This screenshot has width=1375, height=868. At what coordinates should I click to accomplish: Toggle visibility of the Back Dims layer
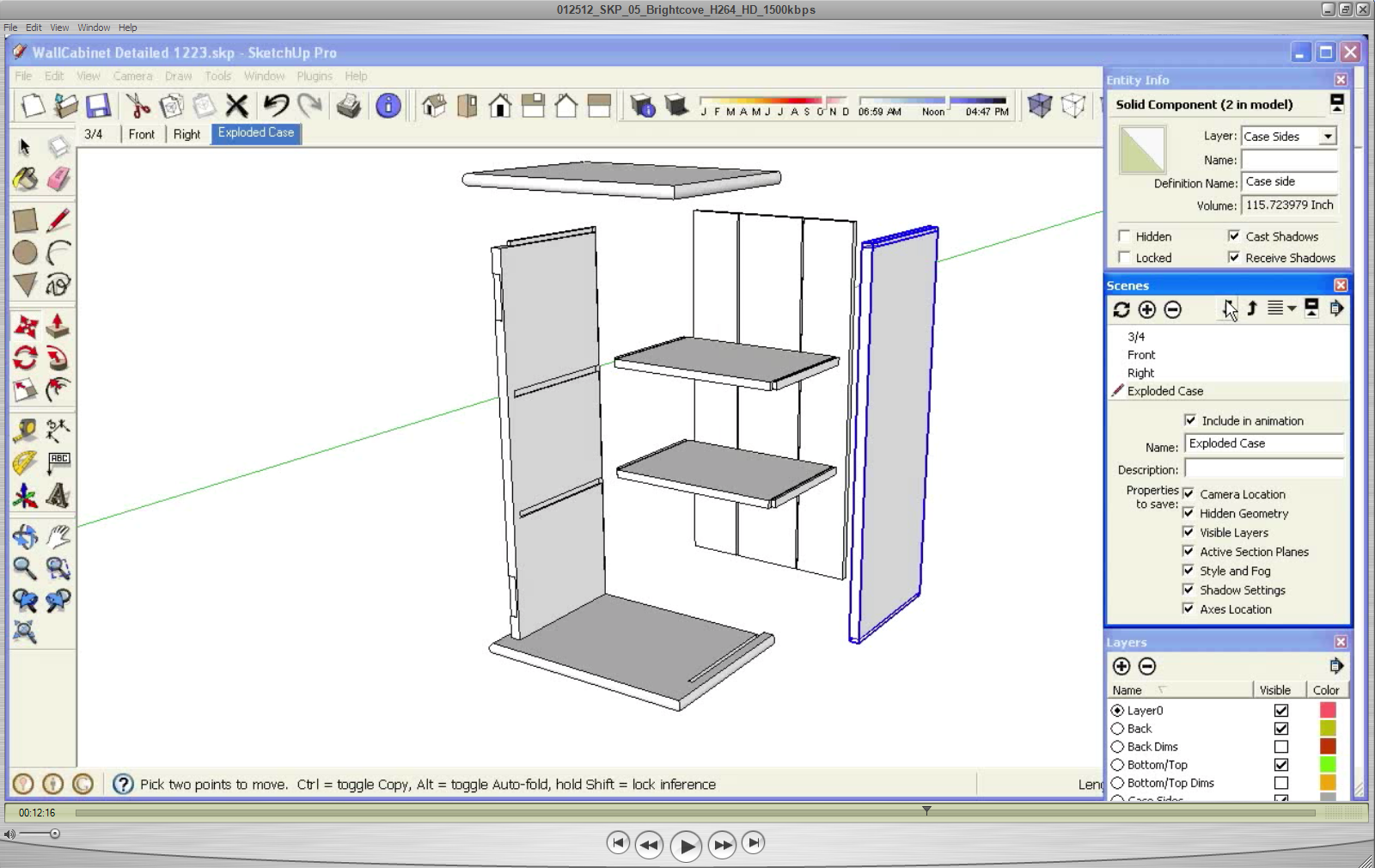coord(1281,746)
